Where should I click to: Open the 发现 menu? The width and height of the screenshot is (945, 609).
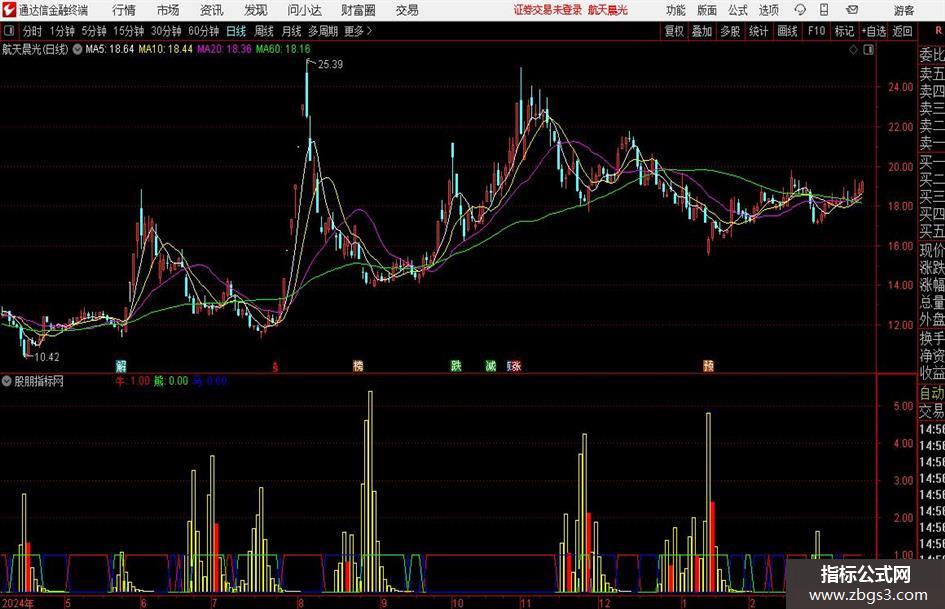(256, 10)
